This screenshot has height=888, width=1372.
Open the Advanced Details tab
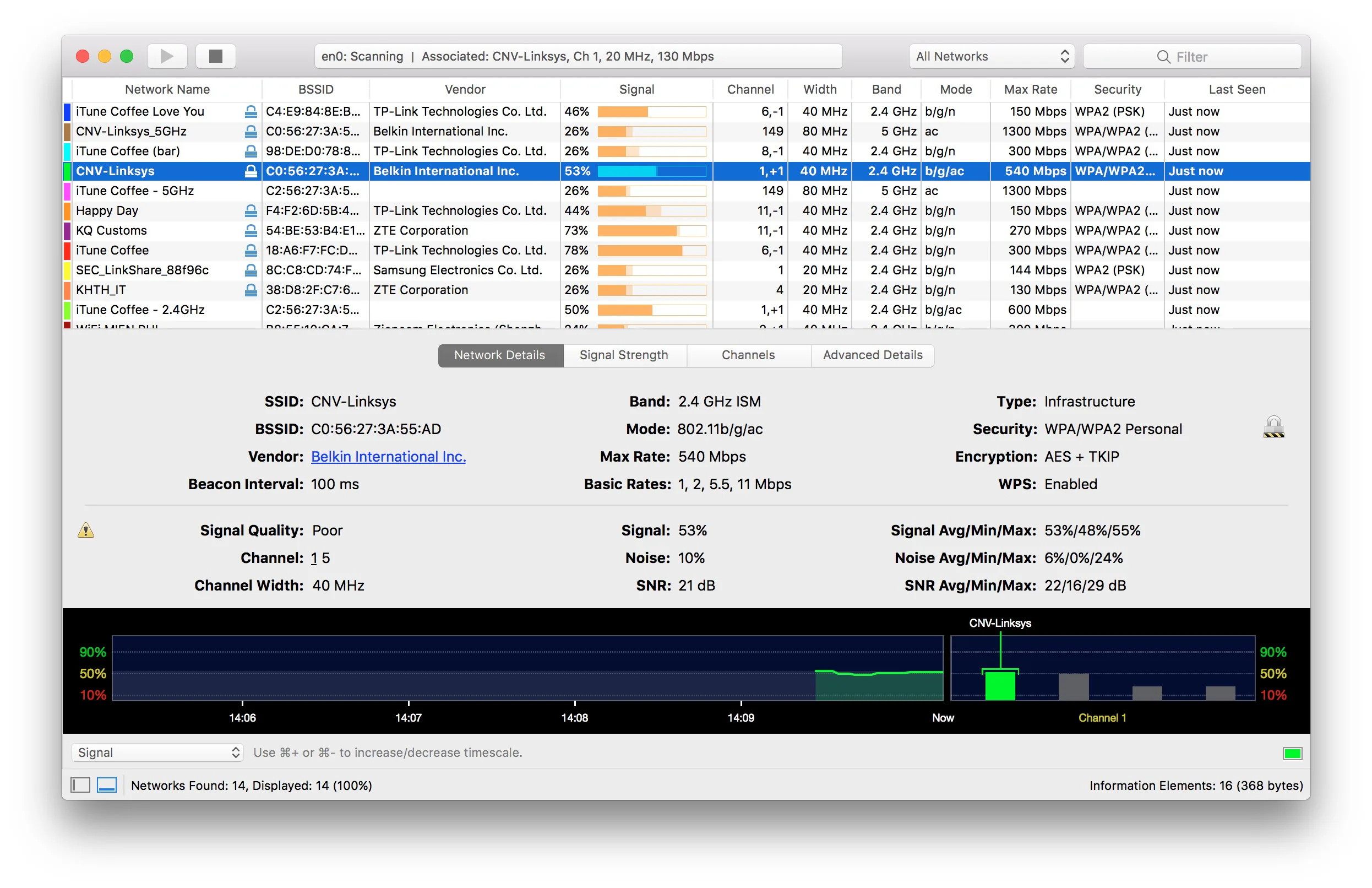(x=873, y=355)
